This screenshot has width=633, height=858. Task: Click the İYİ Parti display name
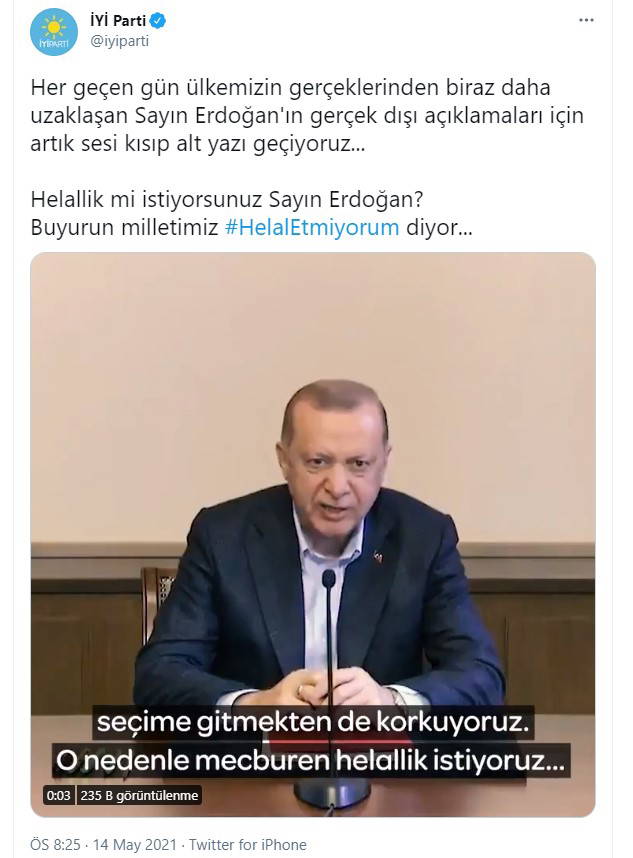coord(118,21)
